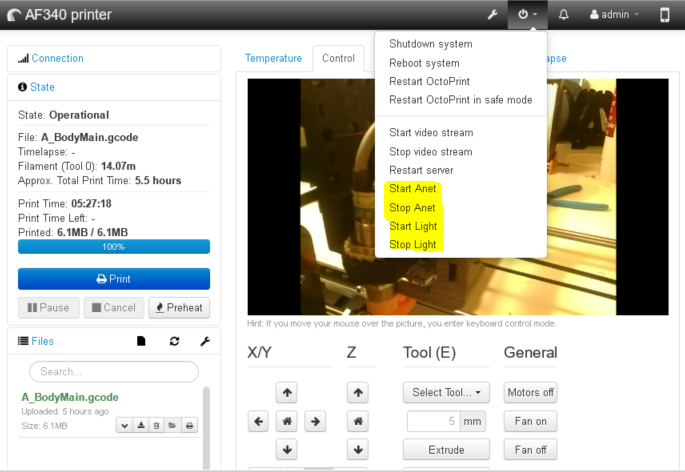Choose Restart OctoPrint in safe mode

click(461, 100)
